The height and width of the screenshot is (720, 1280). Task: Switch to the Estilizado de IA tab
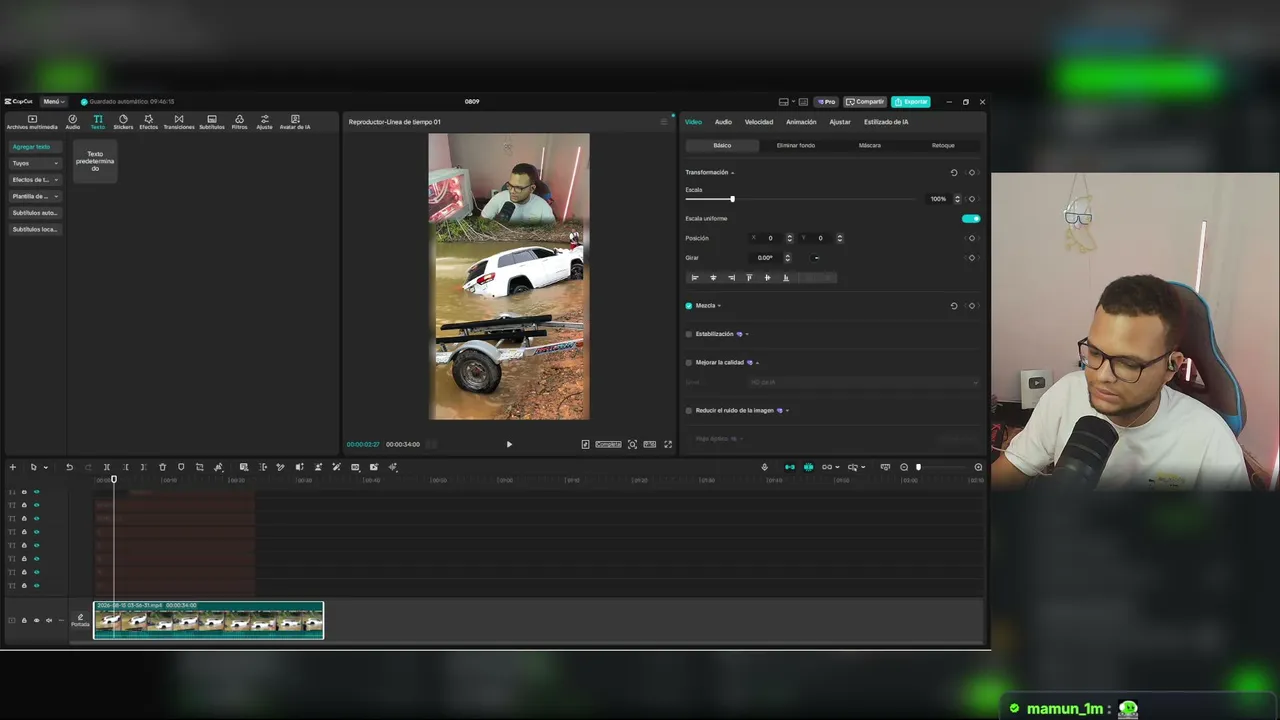pyautogui.click(x=886, y=122)
